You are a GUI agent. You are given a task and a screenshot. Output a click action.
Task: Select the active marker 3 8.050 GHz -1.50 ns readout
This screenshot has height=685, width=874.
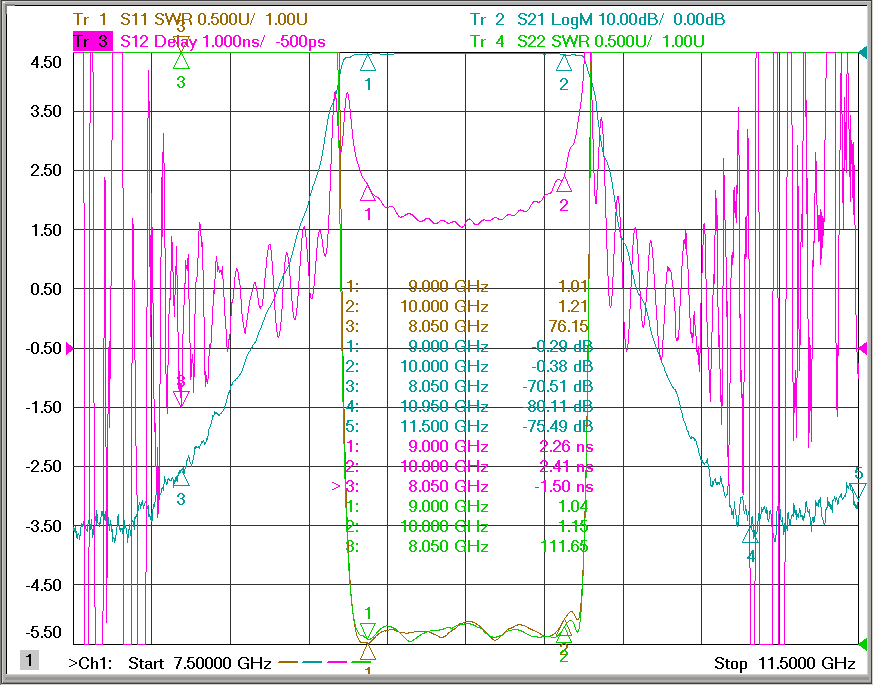(463, 487)
